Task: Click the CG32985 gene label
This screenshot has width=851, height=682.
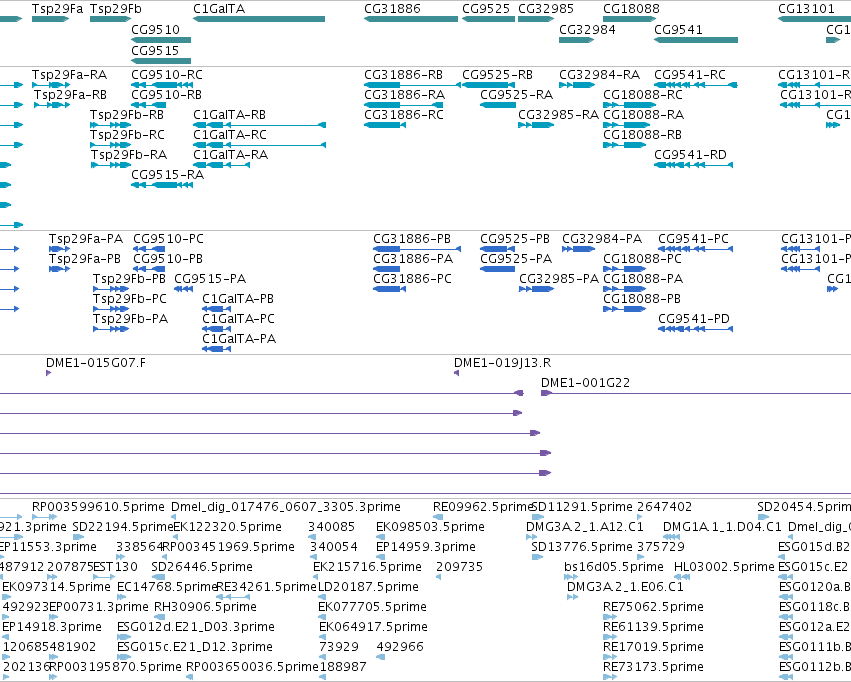Action: pyautogui.click(x=546, y=9)
